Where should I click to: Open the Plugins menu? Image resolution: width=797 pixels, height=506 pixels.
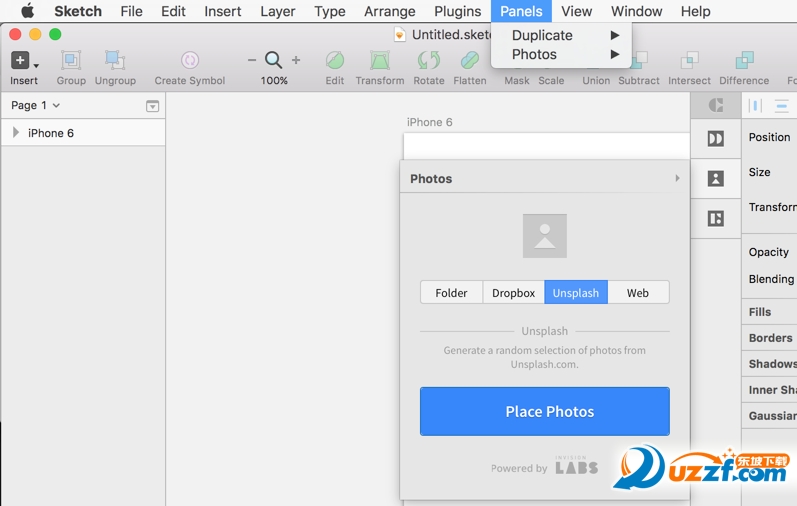pos(457,11)
